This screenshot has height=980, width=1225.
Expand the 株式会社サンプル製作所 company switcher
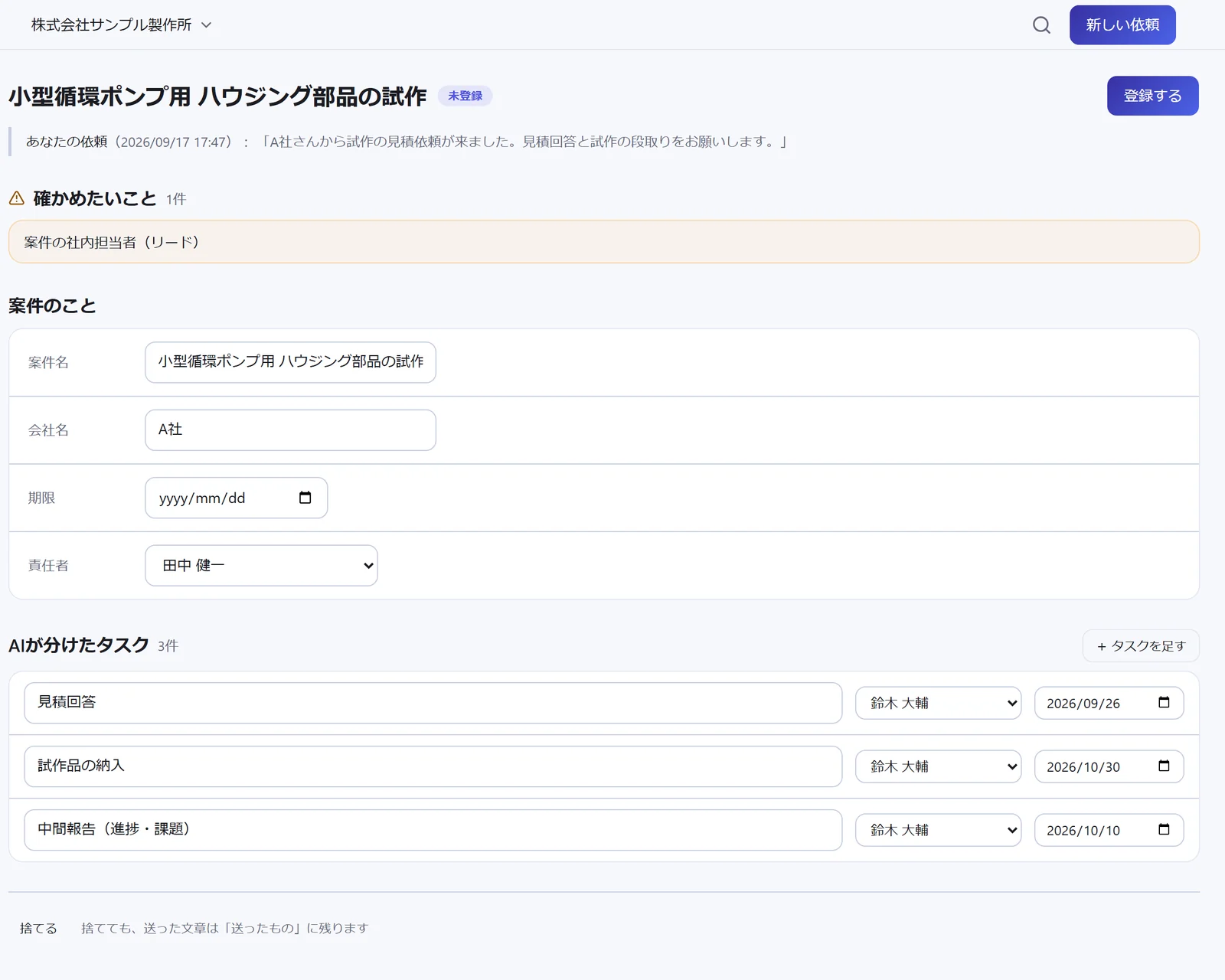121,25
